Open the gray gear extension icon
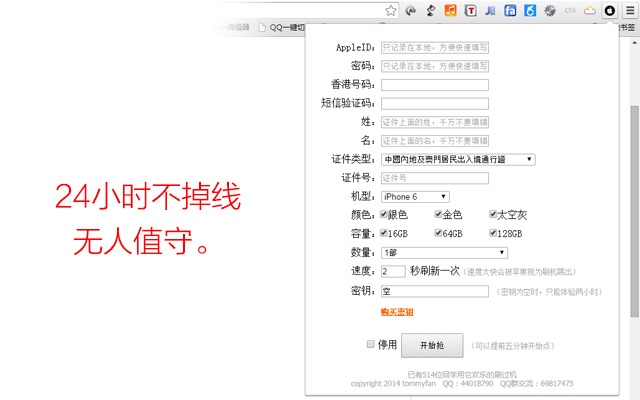 click(x=550, y=11)
